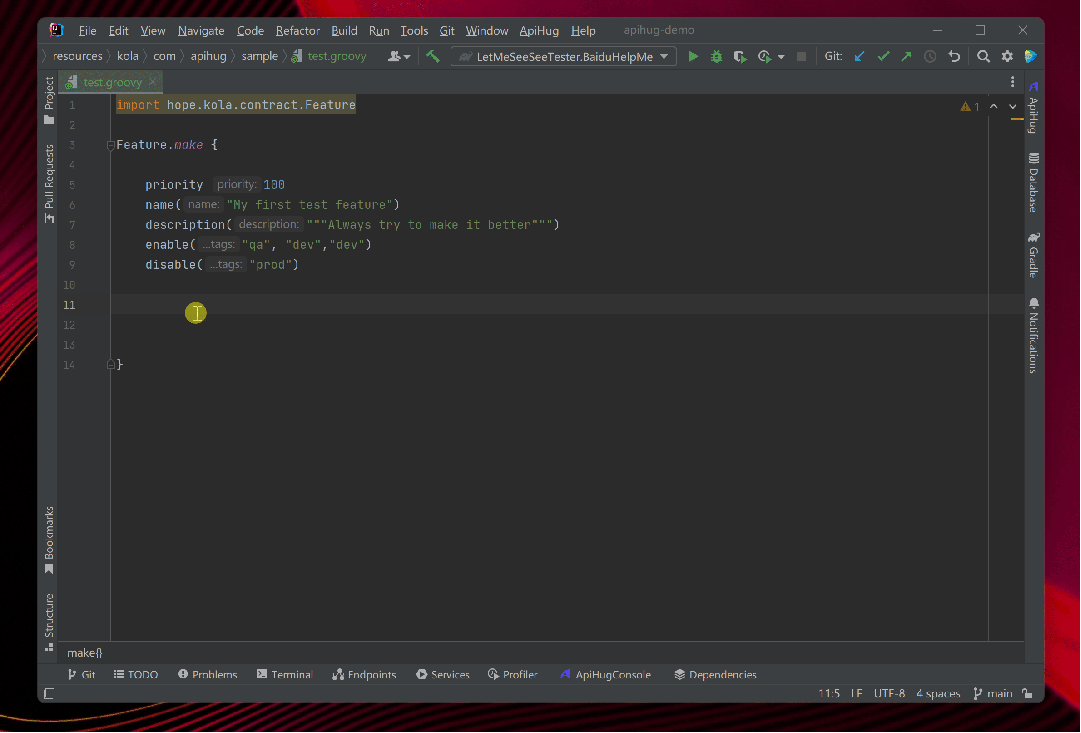Screen dimensions: 1081x733
Task: Collapse the Feature.make block fold marker
Action: (x=110, y=145)
